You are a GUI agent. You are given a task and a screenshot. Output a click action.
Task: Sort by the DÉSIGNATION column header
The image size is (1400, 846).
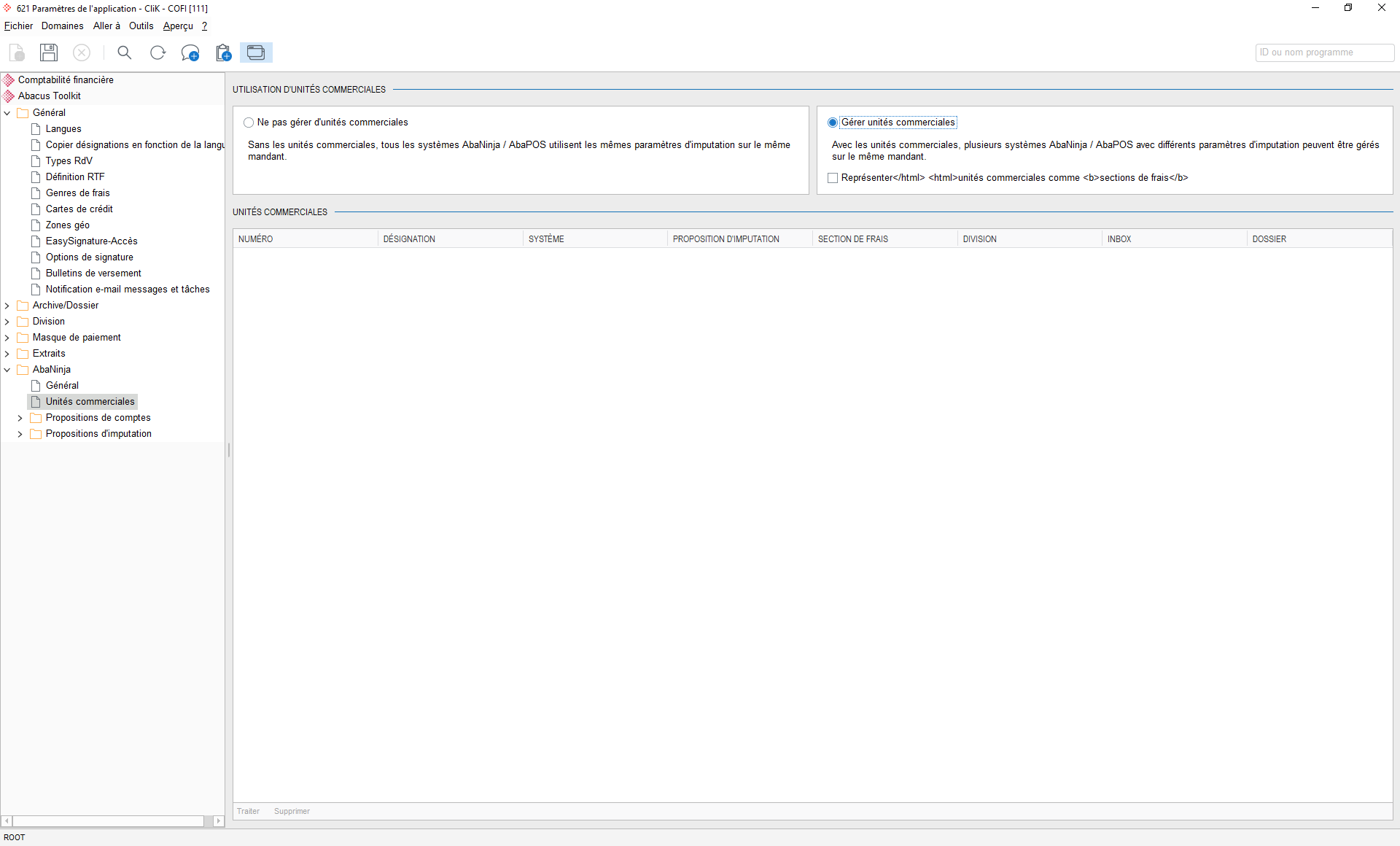point(451,239)
